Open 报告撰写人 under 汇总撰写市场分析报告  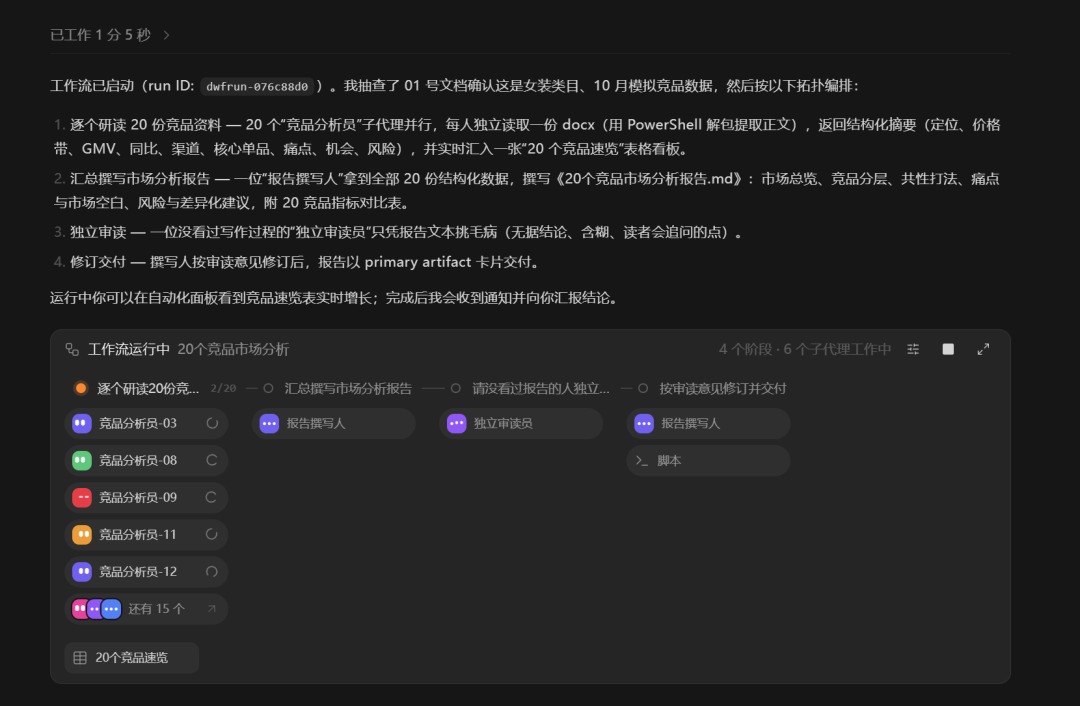333,424
